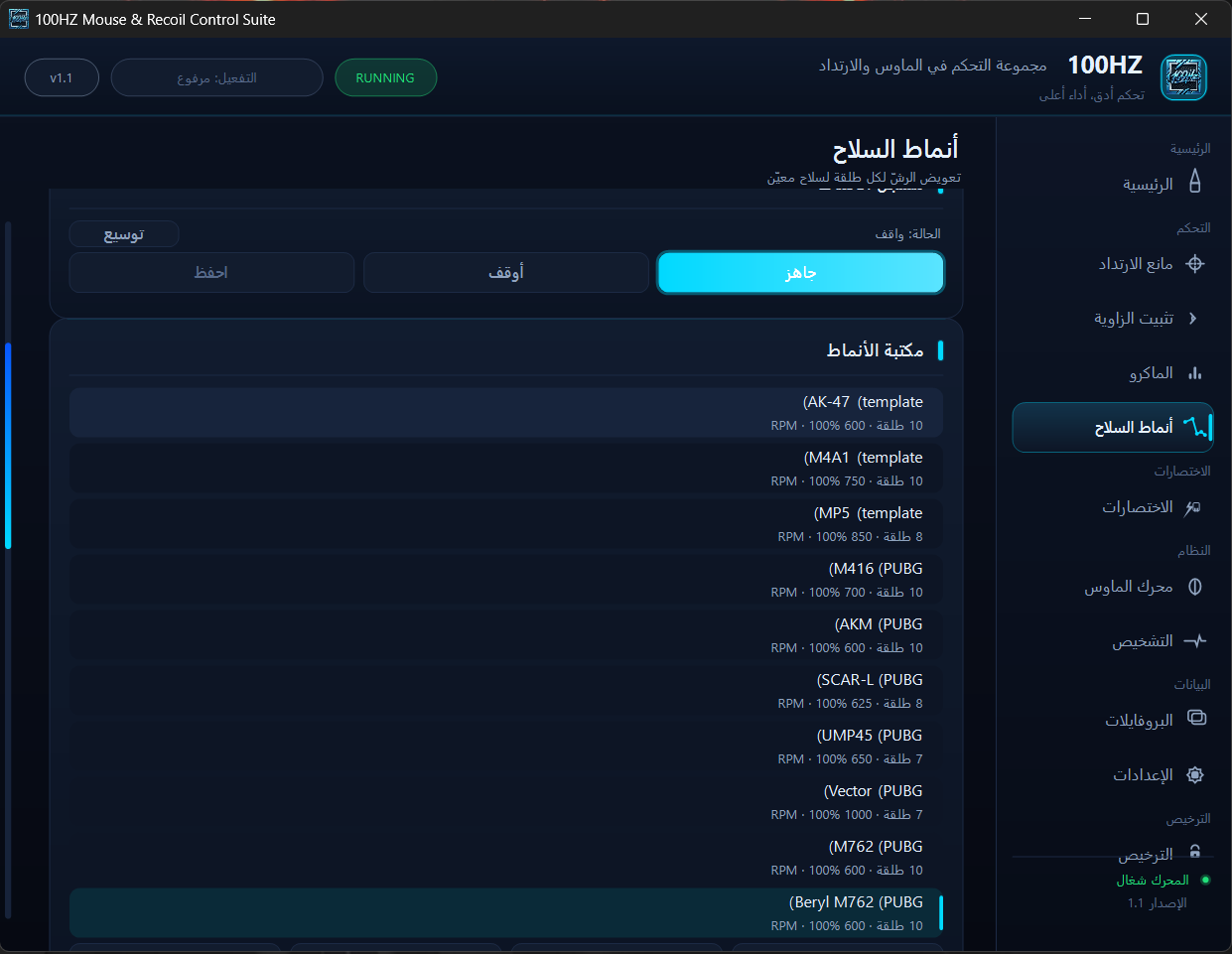Image resolution: width=1232 pixels, height=954 pixels.
Task: Click the 100HZ chip logo in header
Action: [x=1183, y=77]
